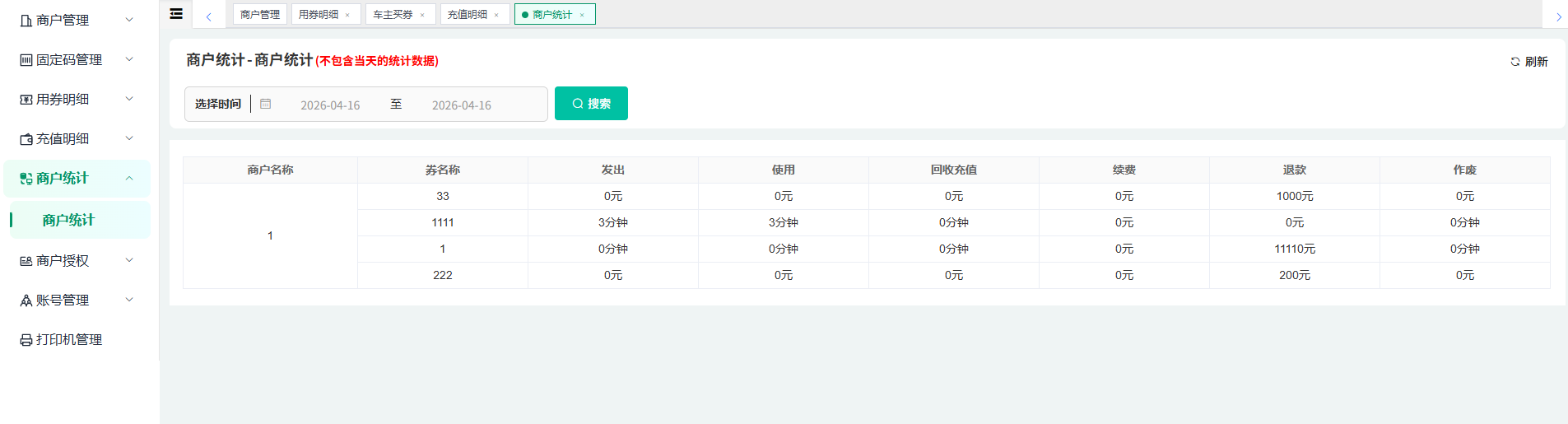Click coupon name cell 222
Viewport: 1568px width, 424px height.
(443, 275)
